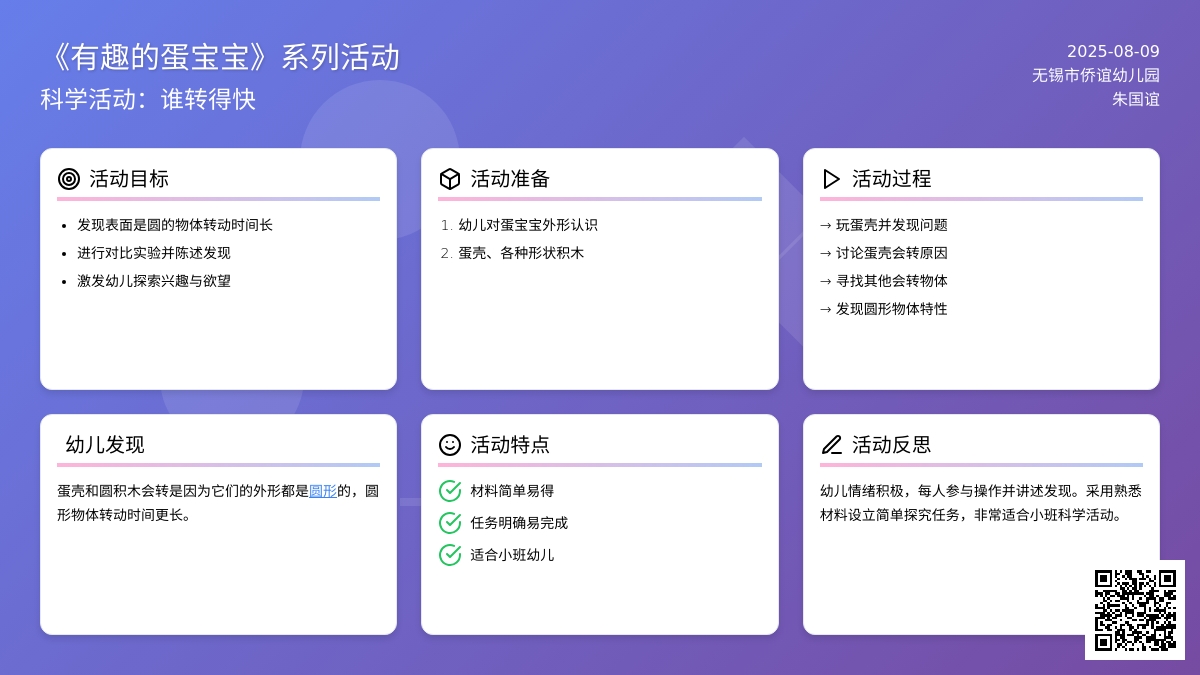Click the text 任务明确易完成

point(519,523)
